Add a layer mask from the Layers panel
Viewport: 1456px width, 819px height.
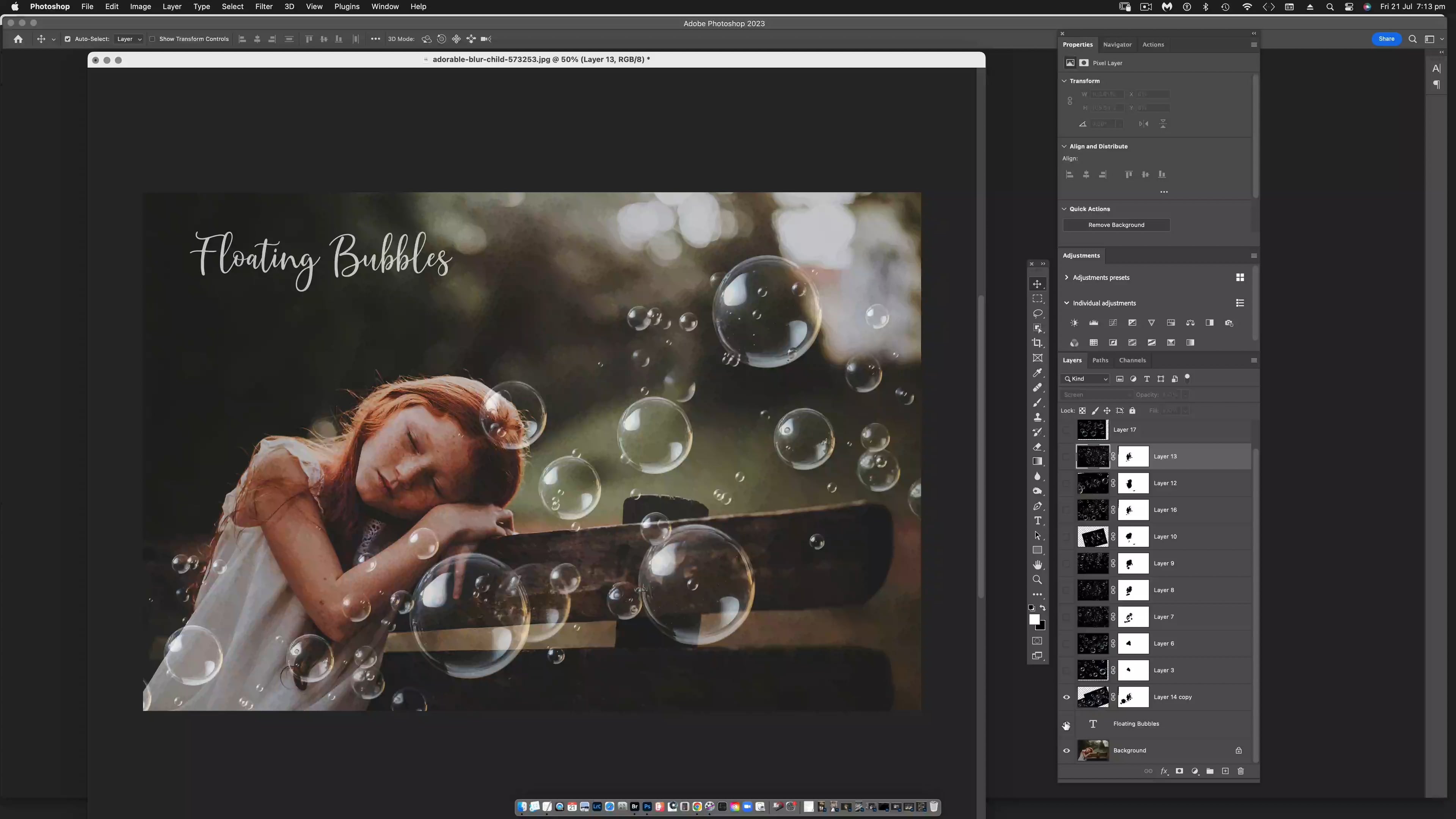pos(1180,772)
